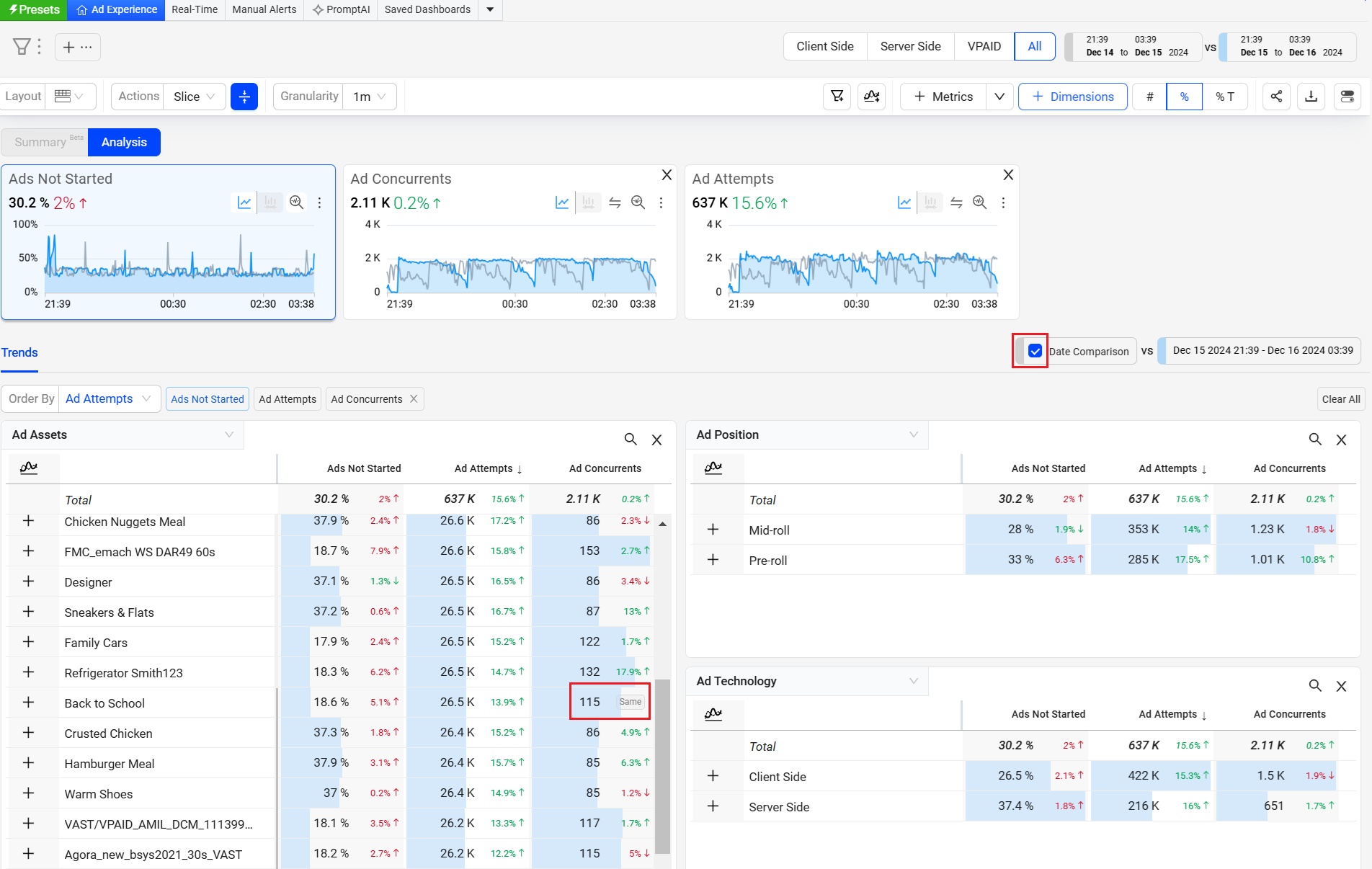Open the three-dot menu on Ads Not Started card

(x=319, y=202)
